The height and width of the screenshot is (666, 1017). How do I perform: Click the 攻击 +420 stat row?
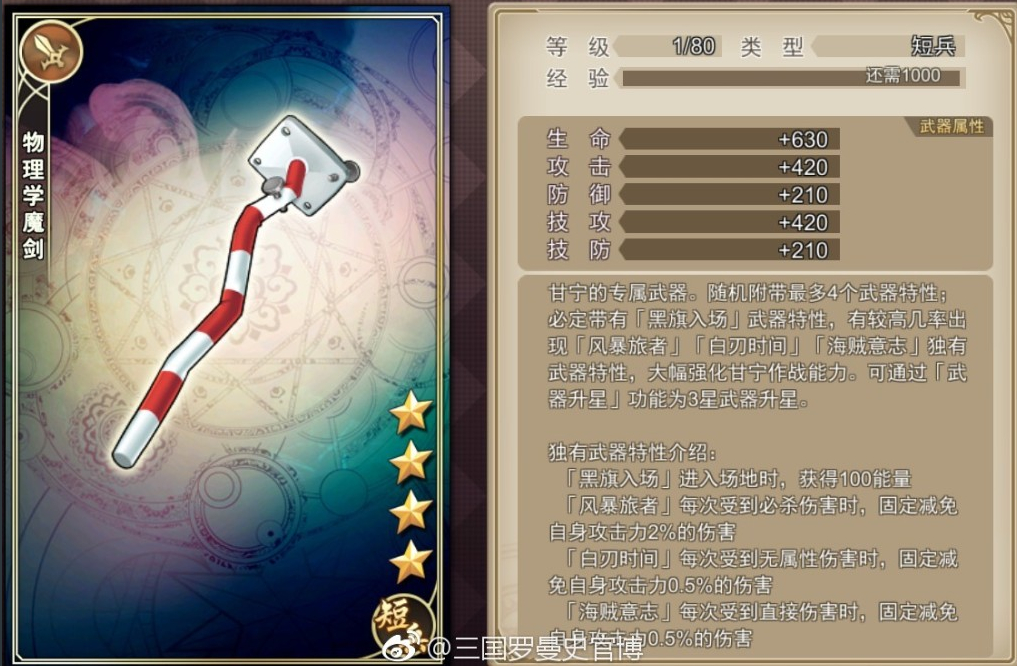click(693, 167)
